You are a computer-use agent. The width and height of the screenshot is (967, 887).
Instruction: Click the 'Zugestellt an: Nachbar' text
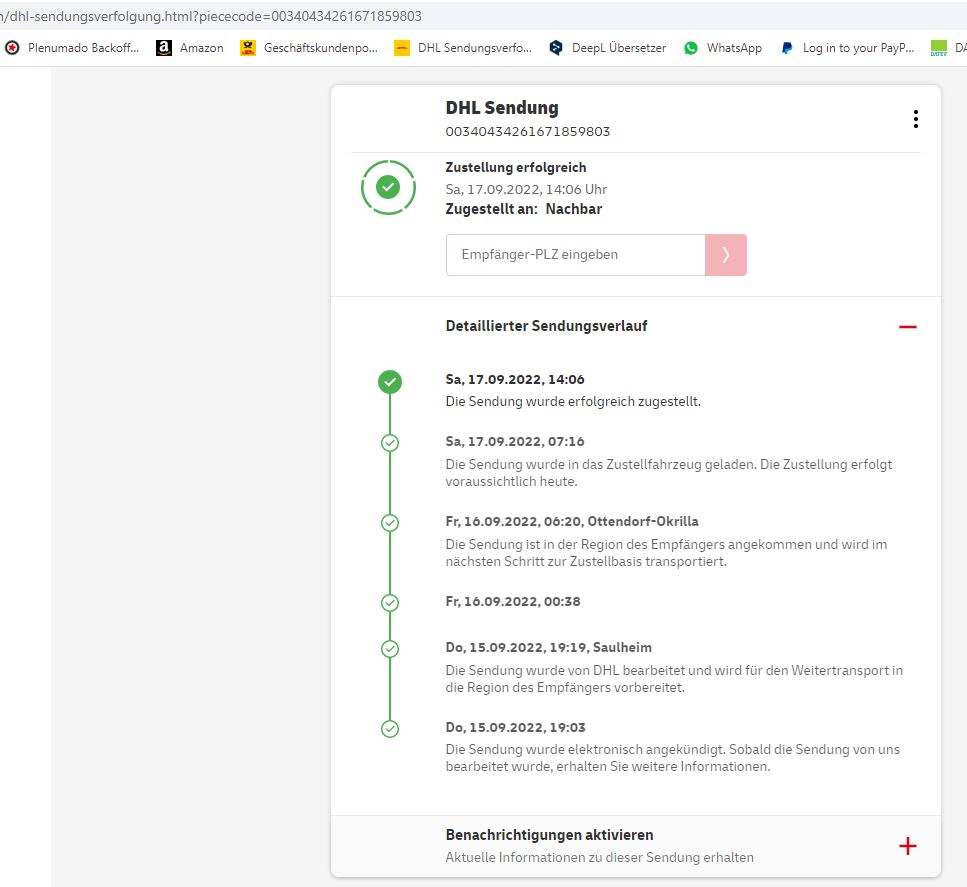524,209
